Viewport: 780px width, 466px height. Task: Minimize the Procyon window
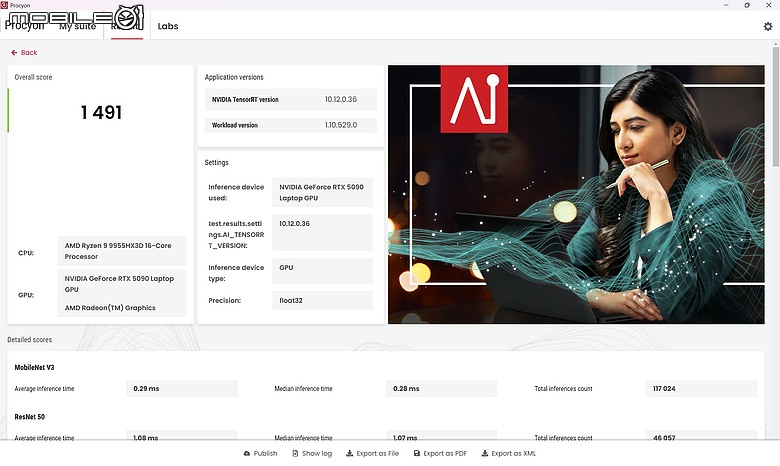[x=726, y=5]
